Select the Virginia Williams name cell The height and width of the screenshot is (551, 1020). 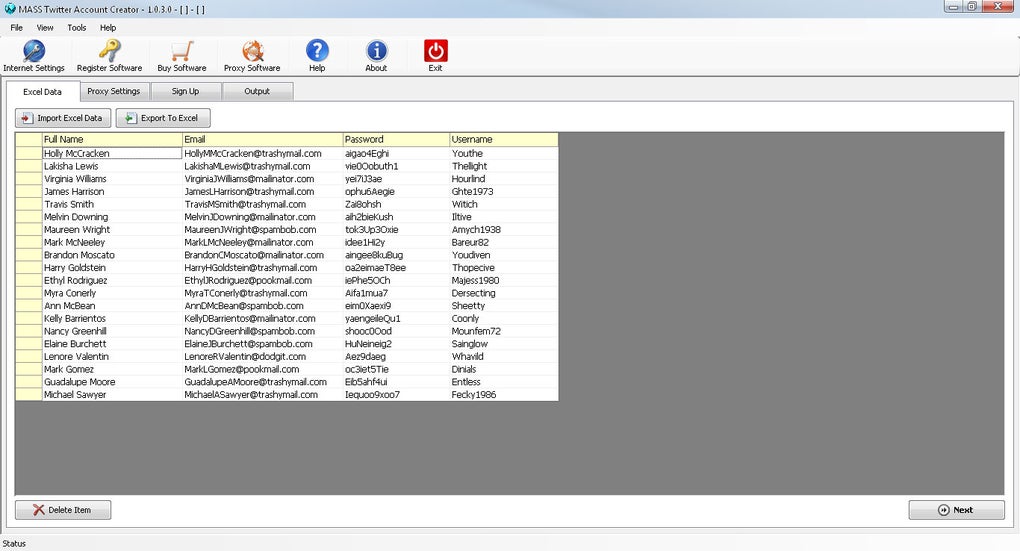pyautogui.click(x=112, y=179)
